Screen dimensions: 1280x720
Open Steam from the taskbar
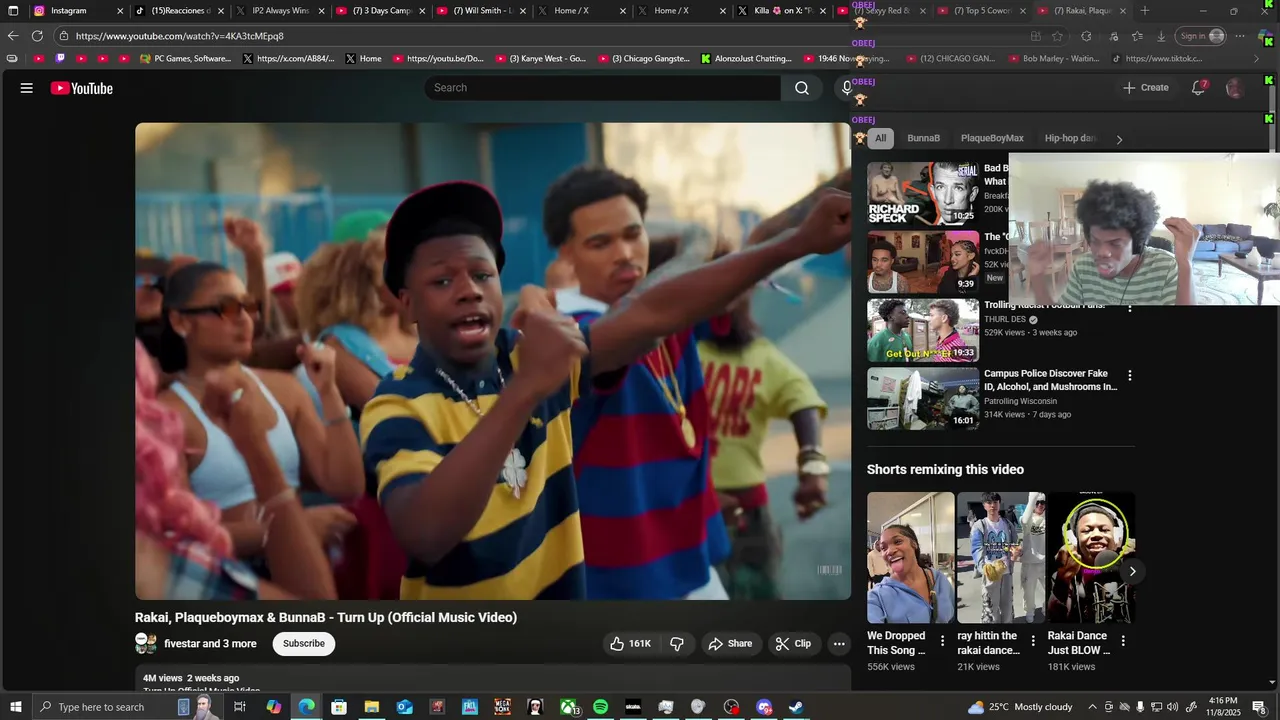click(796, 707)
